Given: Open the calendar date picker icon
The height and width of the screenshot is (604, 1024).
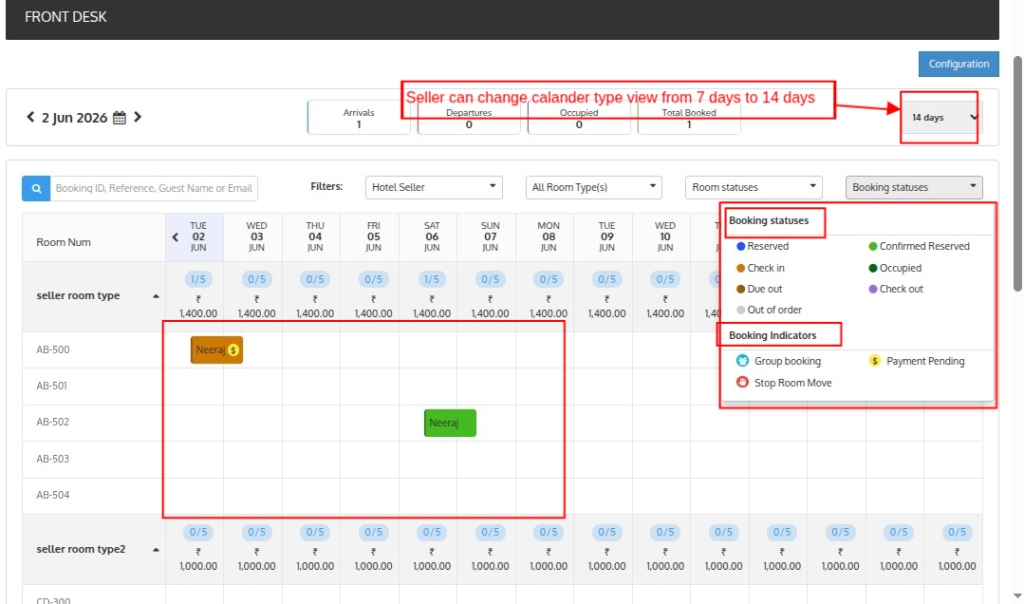Looking at the screenshot, I should (120, 118).
